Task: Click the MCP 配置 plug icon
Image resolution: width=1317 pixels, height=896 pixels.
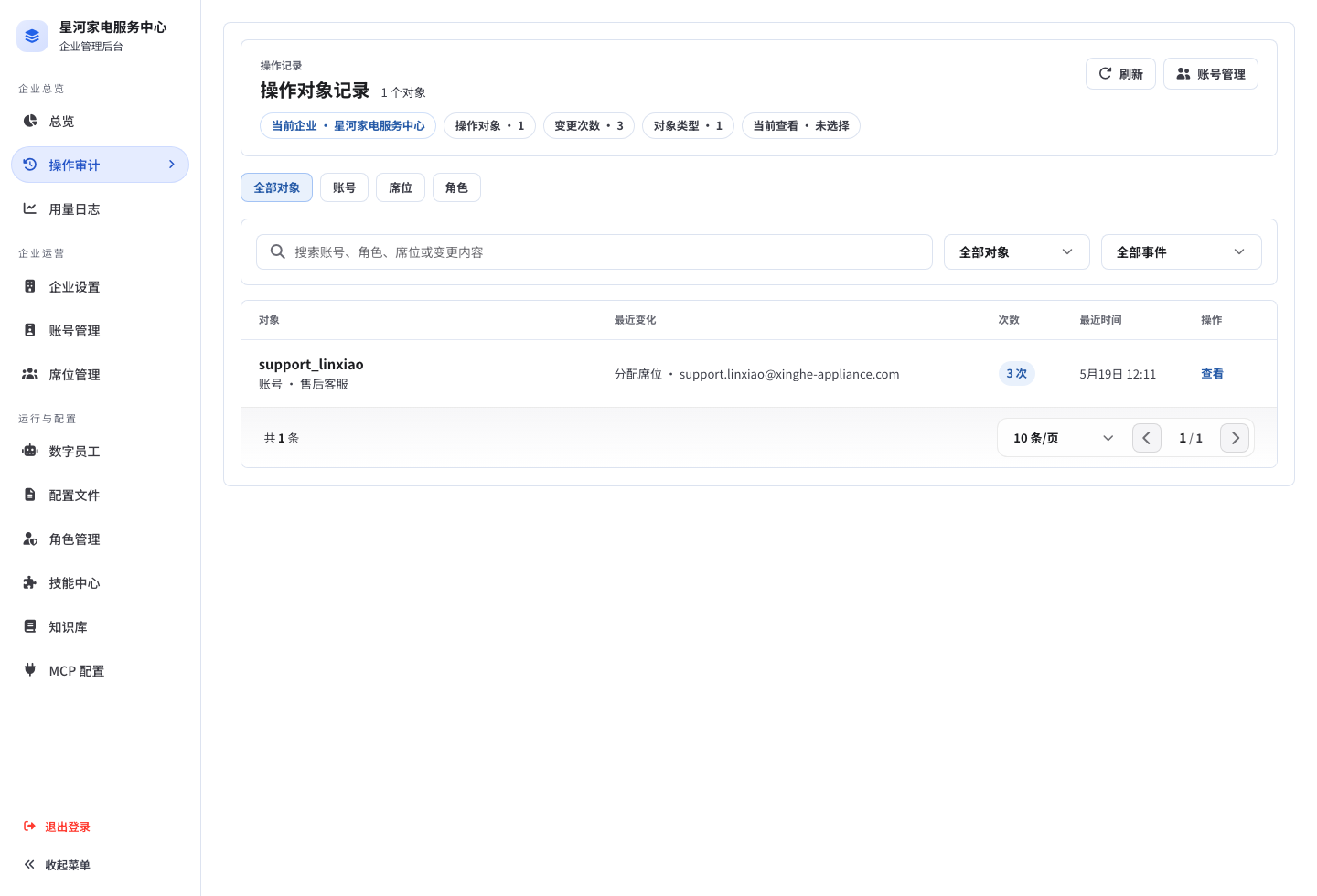Action: pyautogui.click(x=30, y=670)
